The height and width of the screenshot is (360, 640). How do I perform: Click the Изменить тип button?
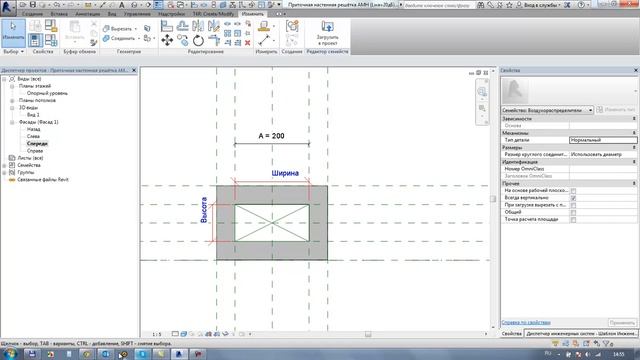coord(616,110)
